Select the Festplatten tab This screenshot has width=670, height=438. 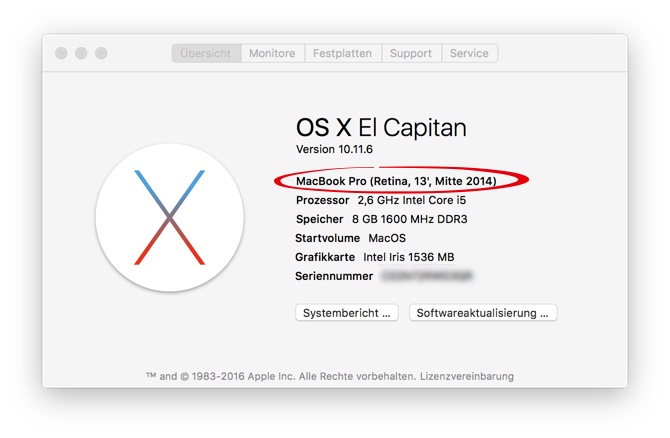pyautogui.click(x=342, y=53)
